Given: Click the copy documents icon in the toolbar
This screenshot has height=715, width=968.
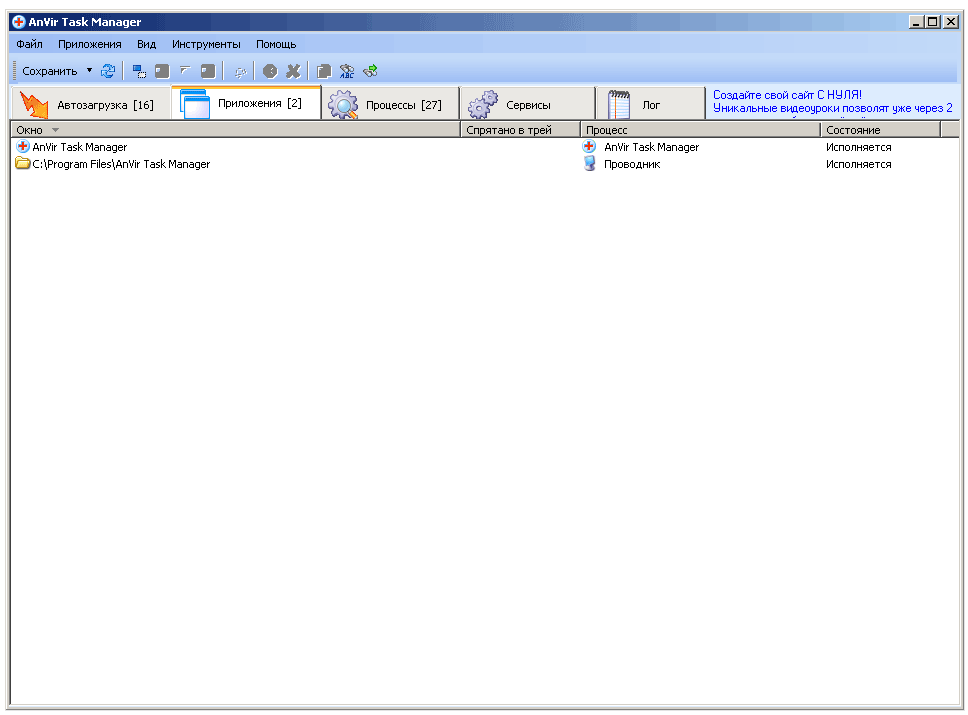Looking at the screenshot, I should [x=324, y=71].
